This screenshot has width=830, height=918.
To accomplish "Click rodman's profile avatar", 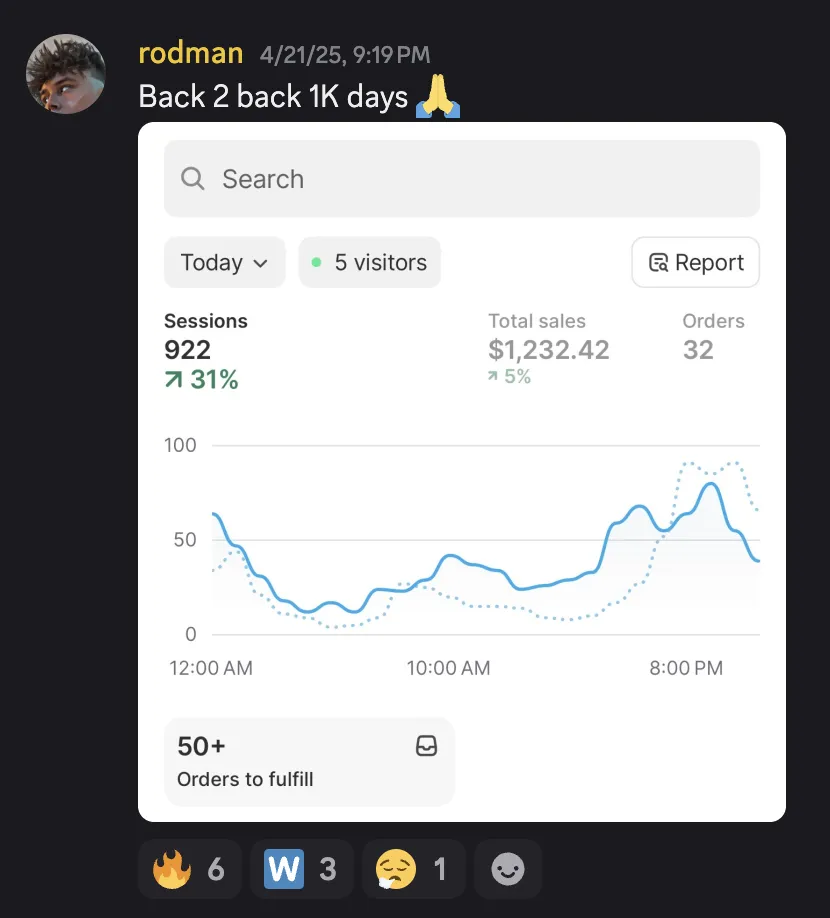I will click(66, 74).
